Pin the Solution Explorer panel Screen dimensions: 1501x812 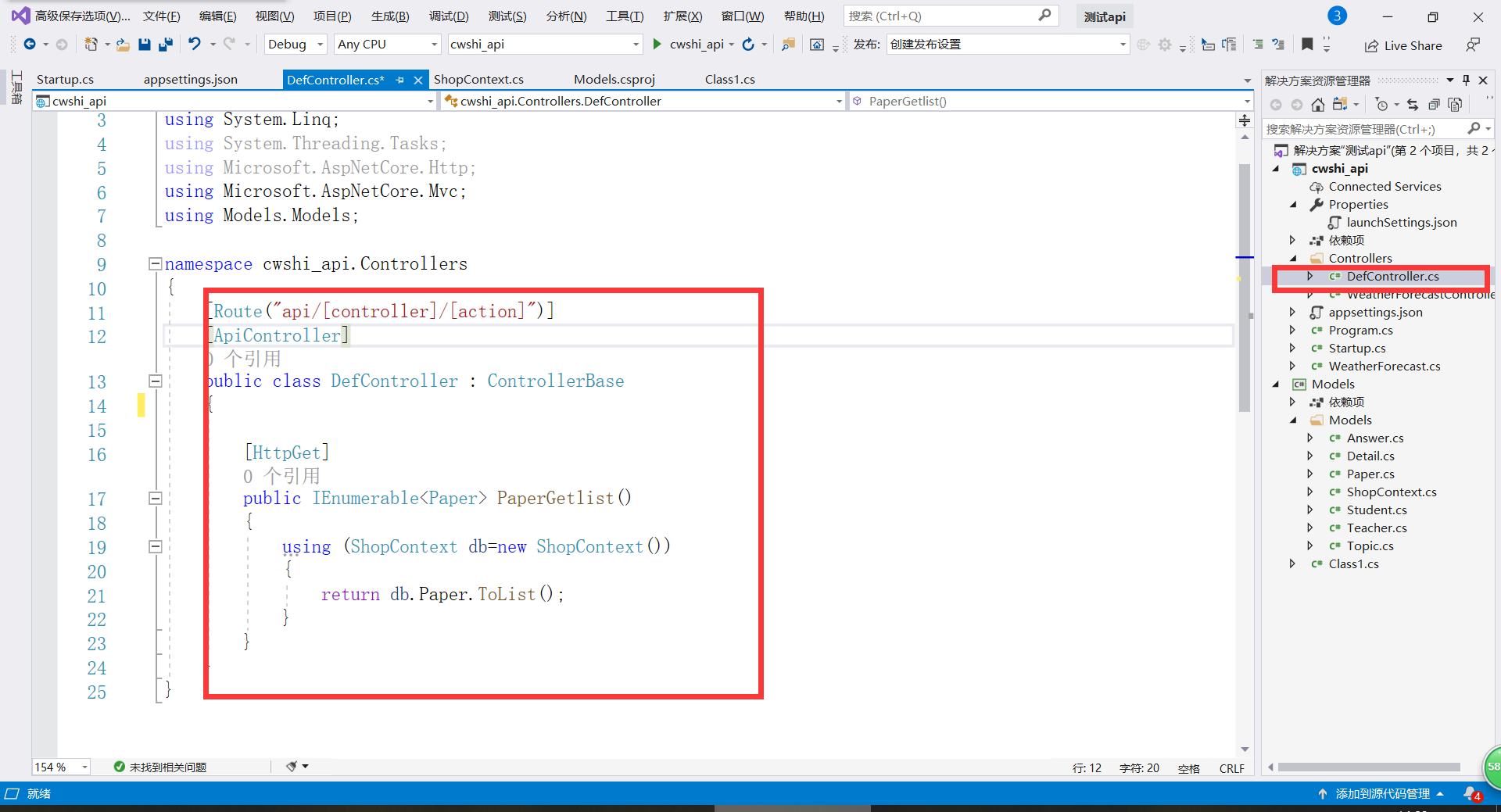coord(1466,79)
